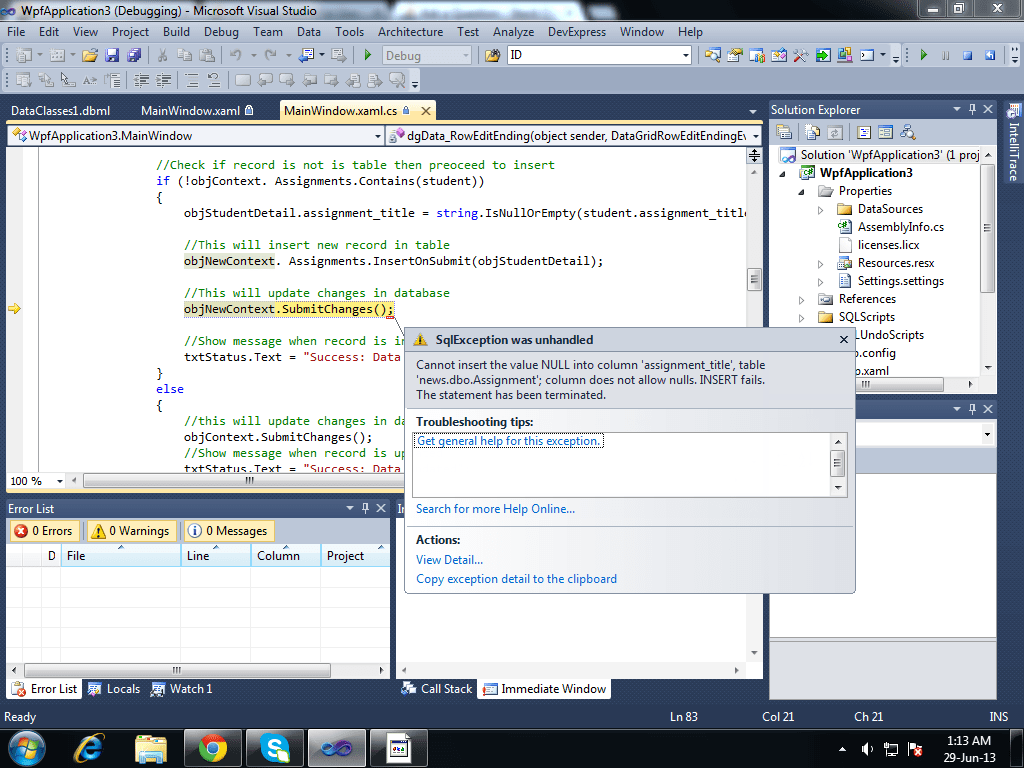Switch to the DataClasses1.dbml tab
Viewport: 1024px width, 768px height.
tap(60, 110)
